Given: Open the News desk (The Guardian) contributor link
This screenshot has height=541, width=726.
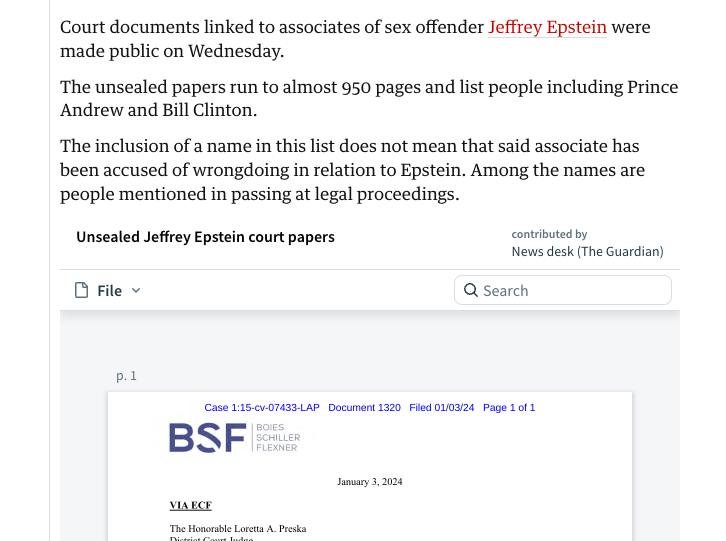Looking at the screenshot, I should click(587, 252).
